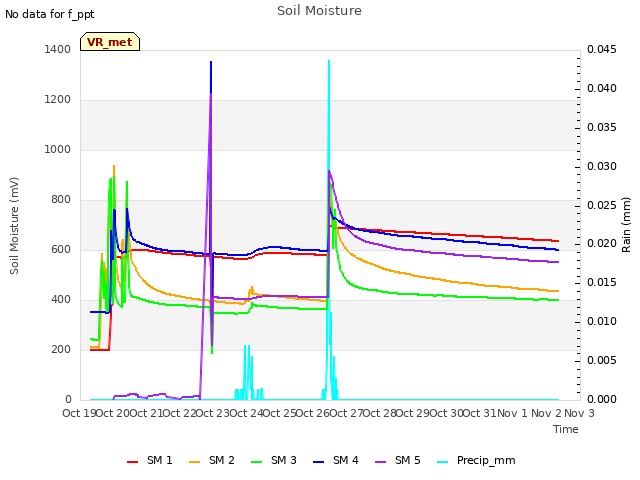Click the 0.020 right axis tick
This screenshot has height=480, width=640.
pos(602,244)
